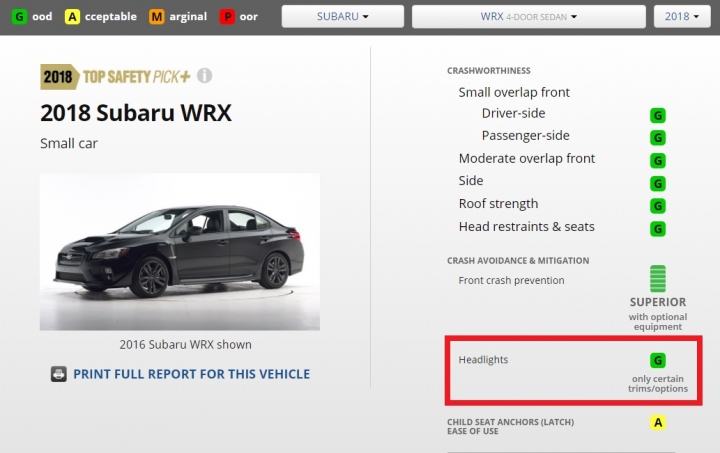Click the Driver-side Good rating badge
720x453 pixels.
click(x=658, y=115)
